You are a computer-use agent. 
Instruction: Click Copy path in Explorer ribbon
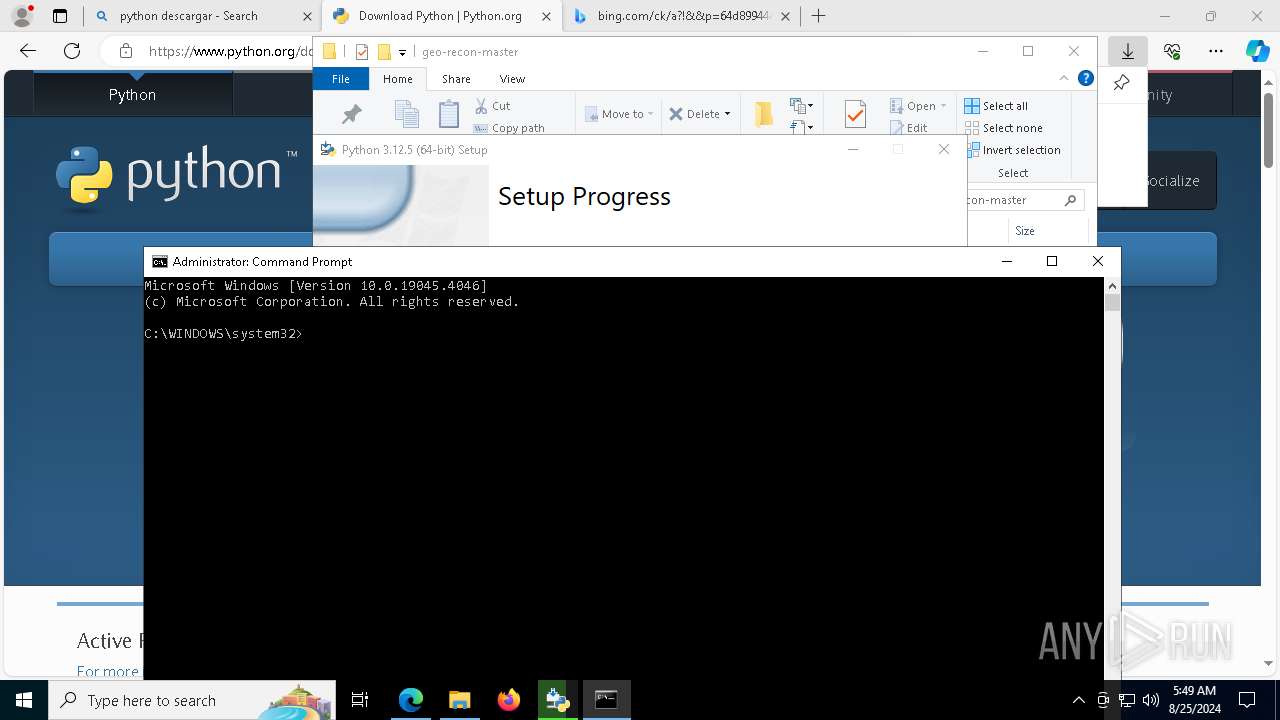[x=510, y=128]
